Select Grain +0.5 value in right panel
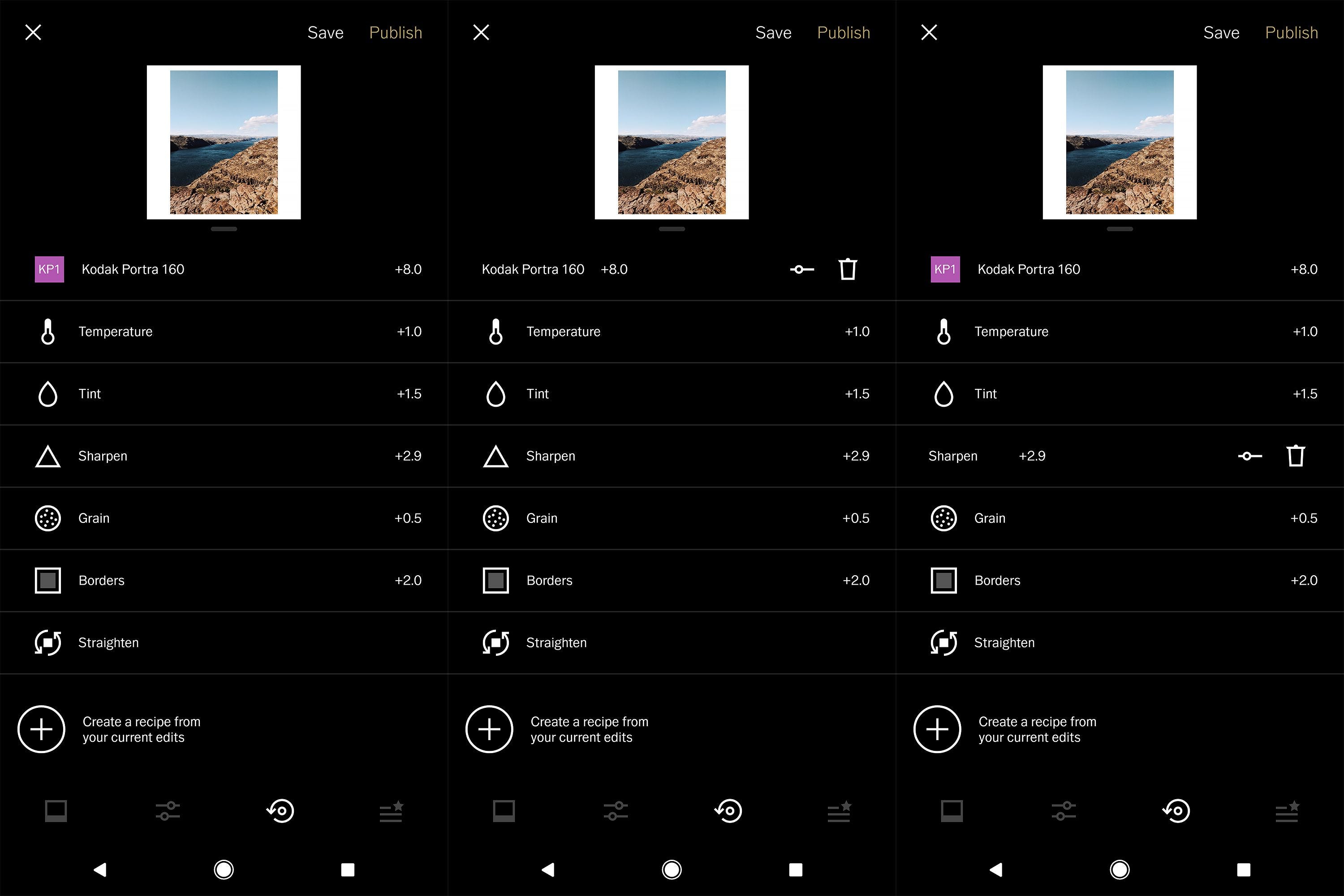Image resolution: width=1344 pixels, height=896 pixels. (x=1304, y=518)
